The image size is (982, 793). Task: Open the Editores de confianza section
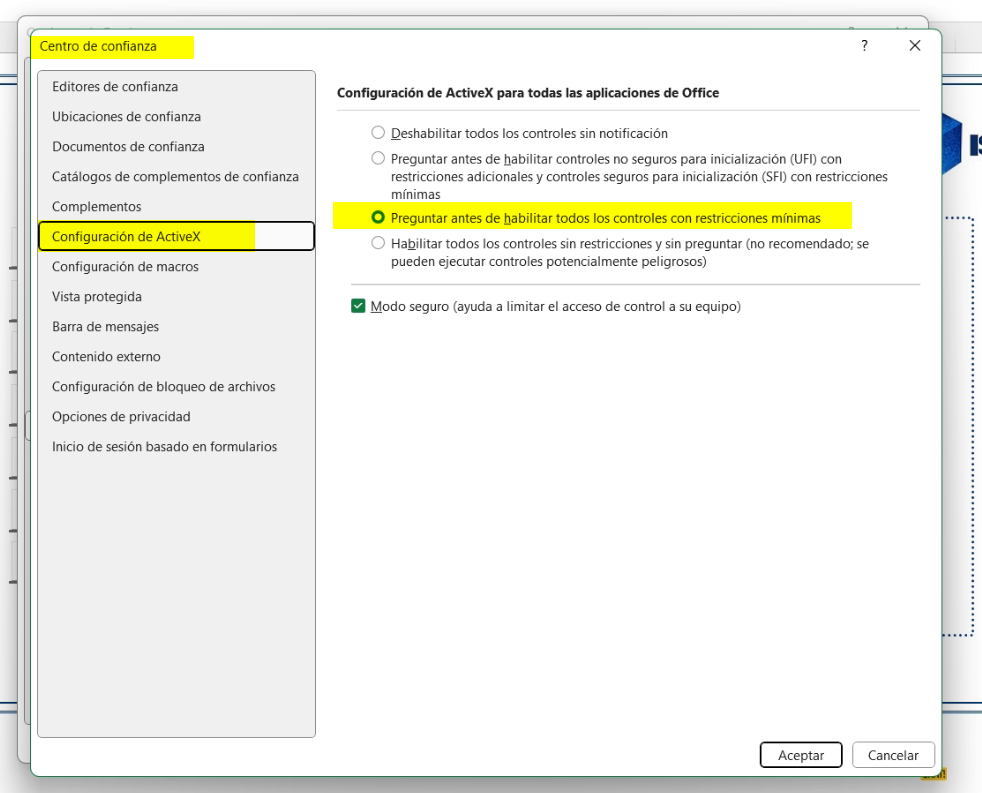point(176,86)
